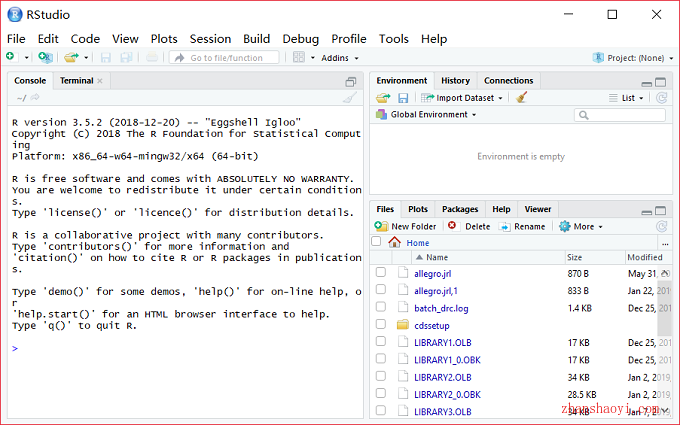Open the List view dropdown
Screen dimensions: 680x425
(x=626, y=98)
